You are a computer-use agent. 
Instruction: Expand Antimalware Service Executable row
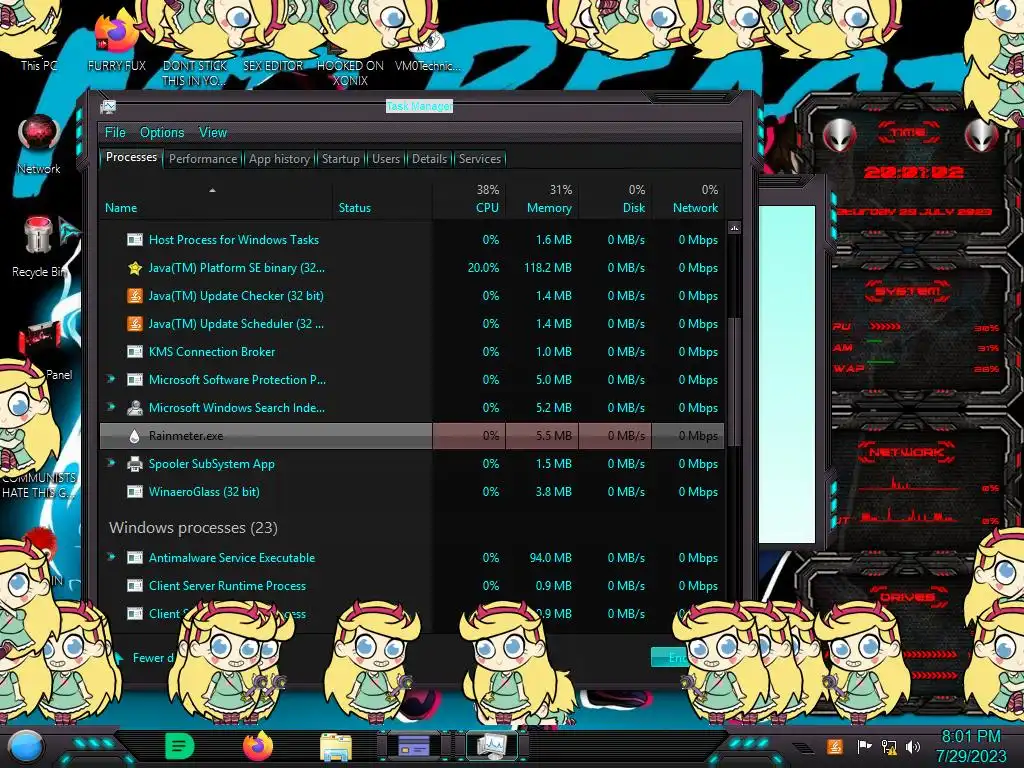(111, 557)
